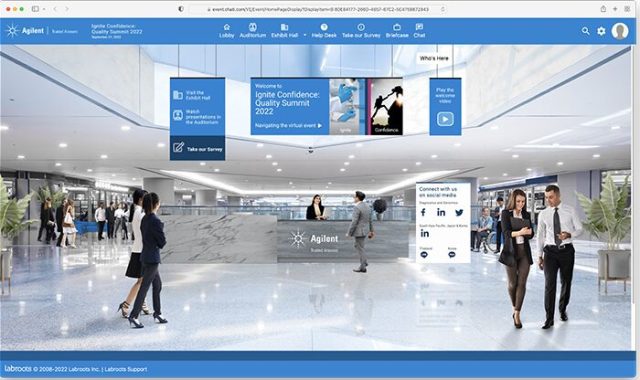Click the Take our Survey sign button
The image size is (640, 380).
(x=198, y=148)
